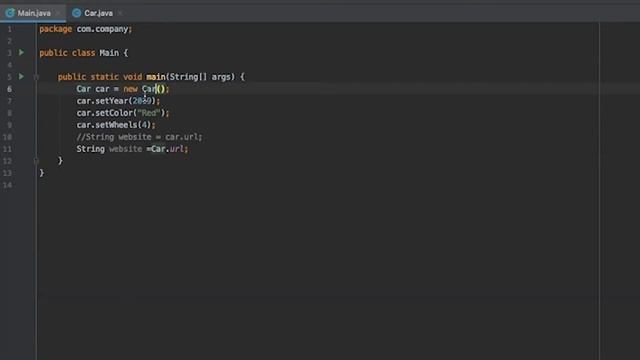Open the Car.java tab

pyautogui.click(x=97, y=13)
